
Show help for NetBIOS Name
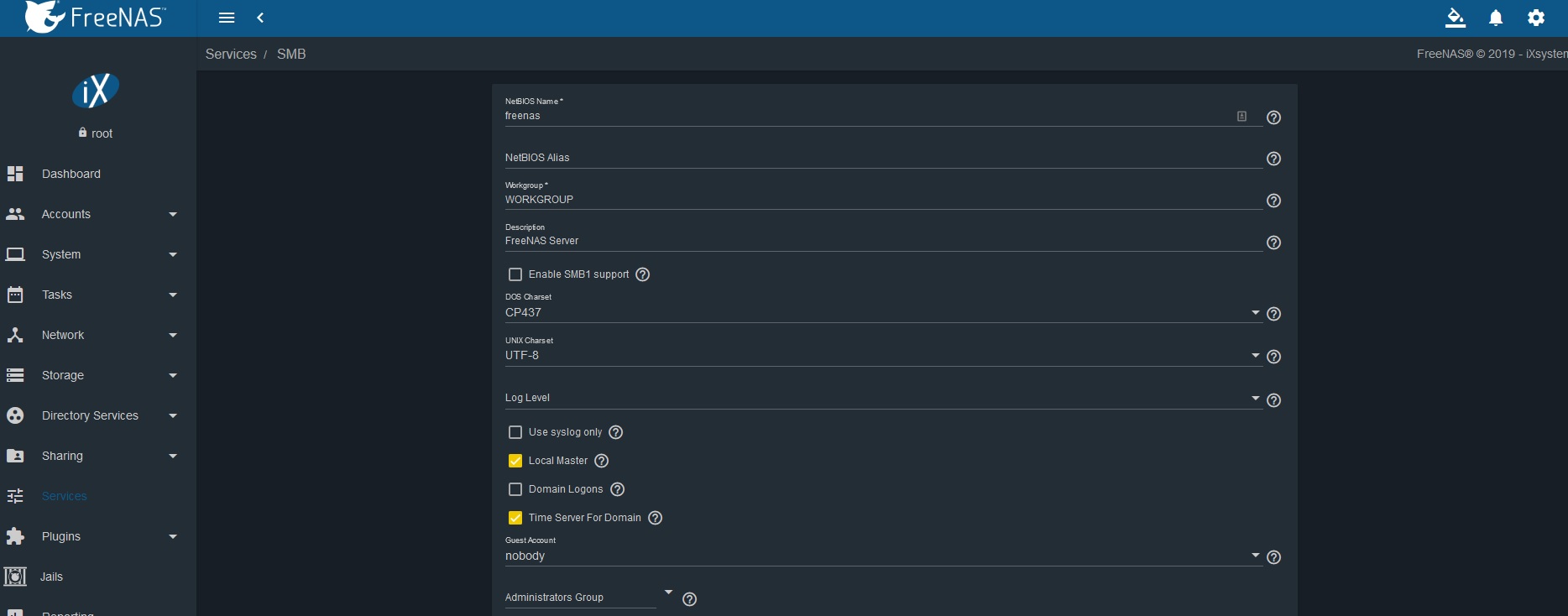(x=1273, y=117)
